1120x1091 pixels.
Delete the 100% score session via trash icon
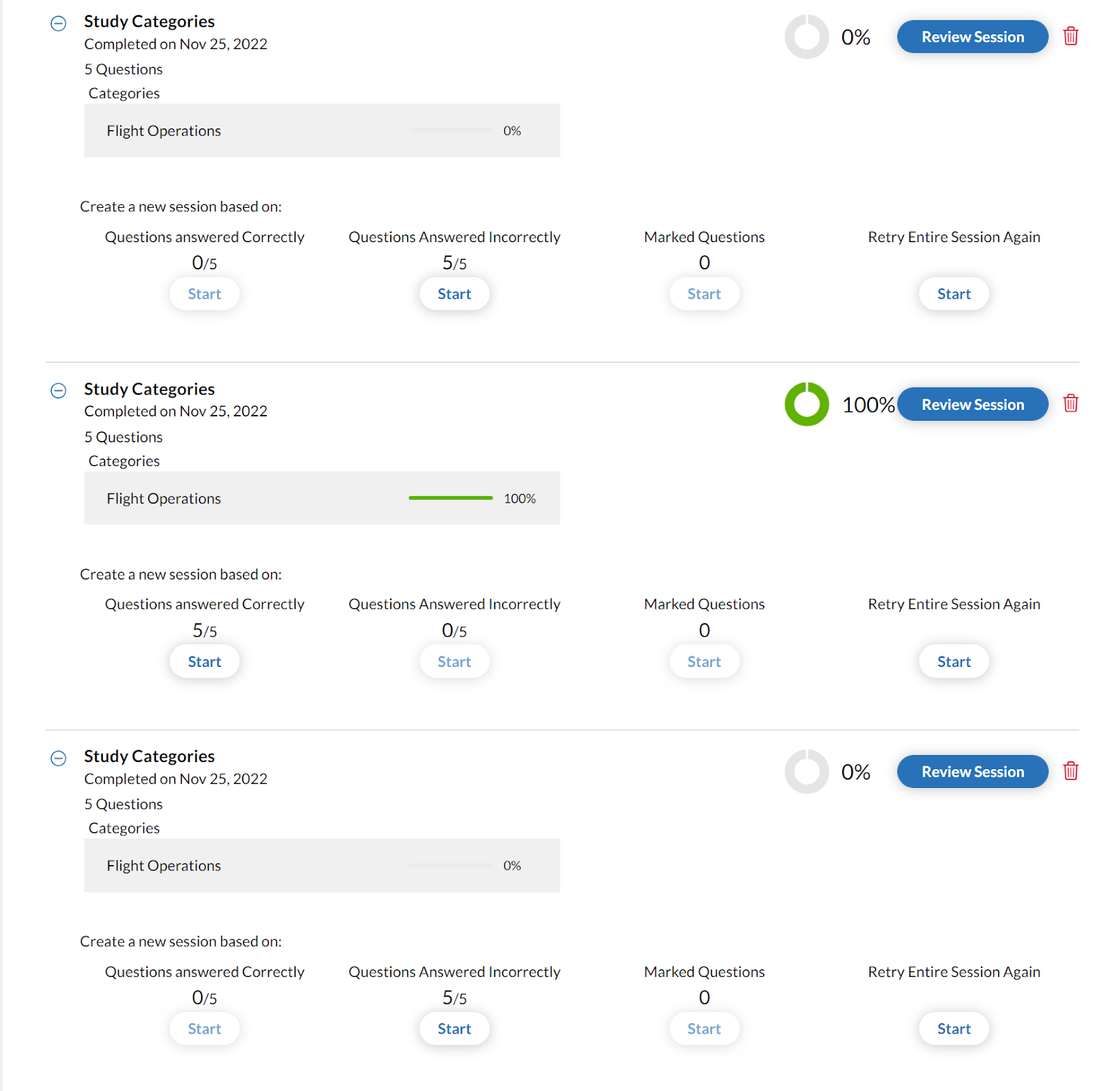[1070, 403]
